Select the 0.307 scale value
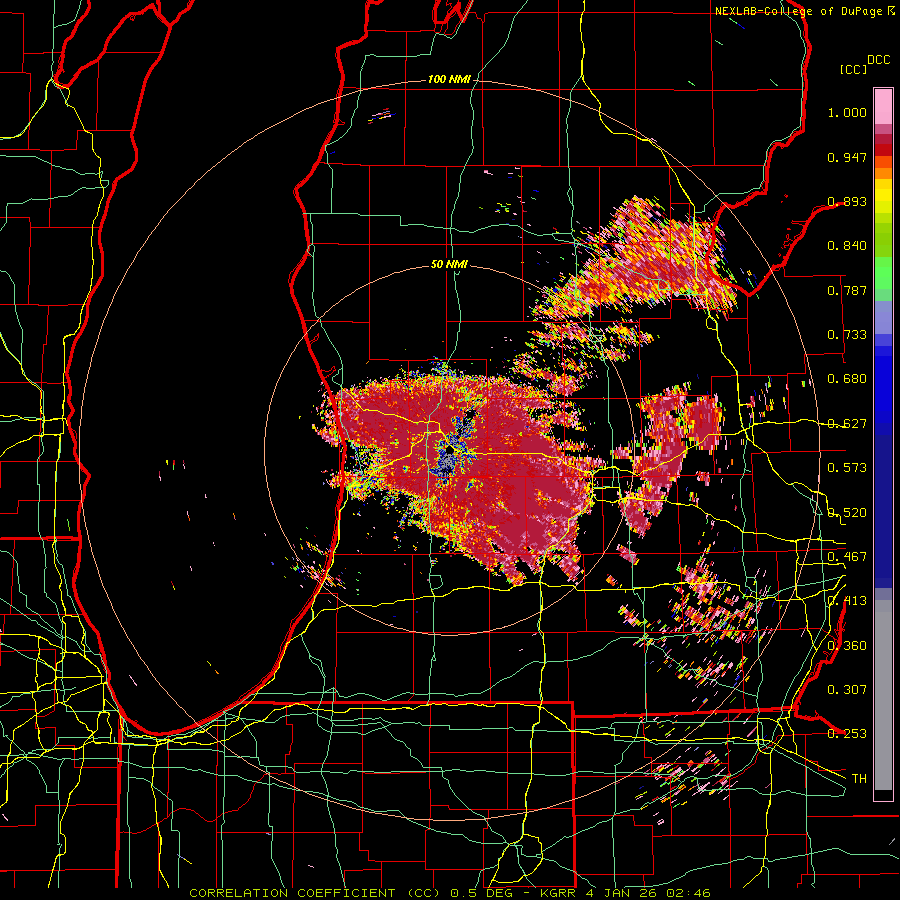Image resolution: width=900 pixels, height=900 pixels. tap(847, 690)
